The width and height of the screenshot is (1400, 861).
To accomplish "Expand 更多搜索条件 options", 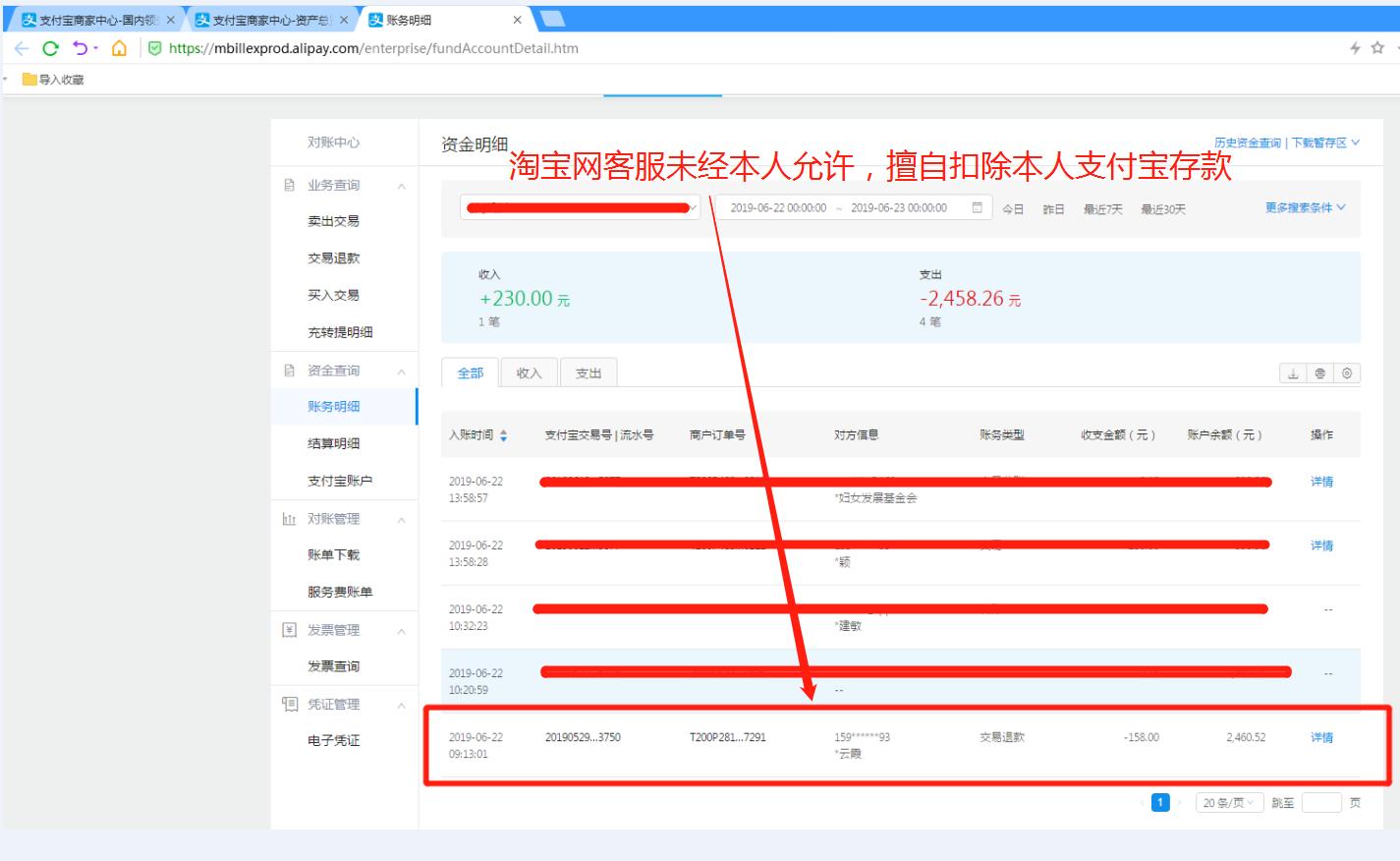I will (x=1306, y=207).
